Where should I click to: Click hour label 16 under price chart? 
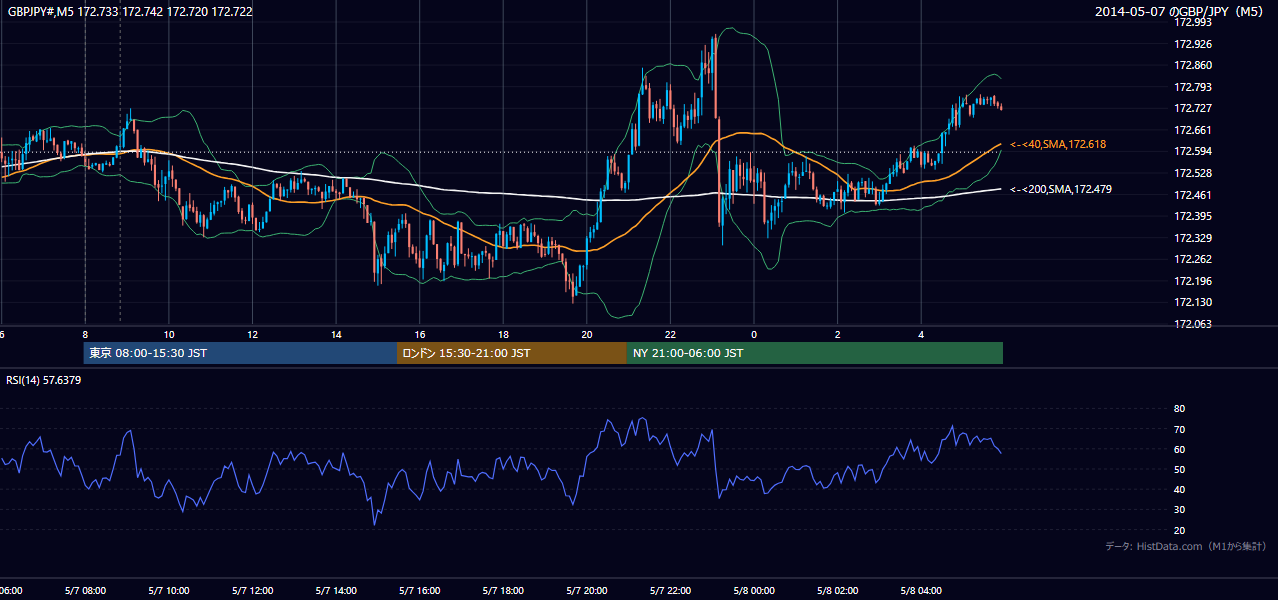click(x=420, y=335)
